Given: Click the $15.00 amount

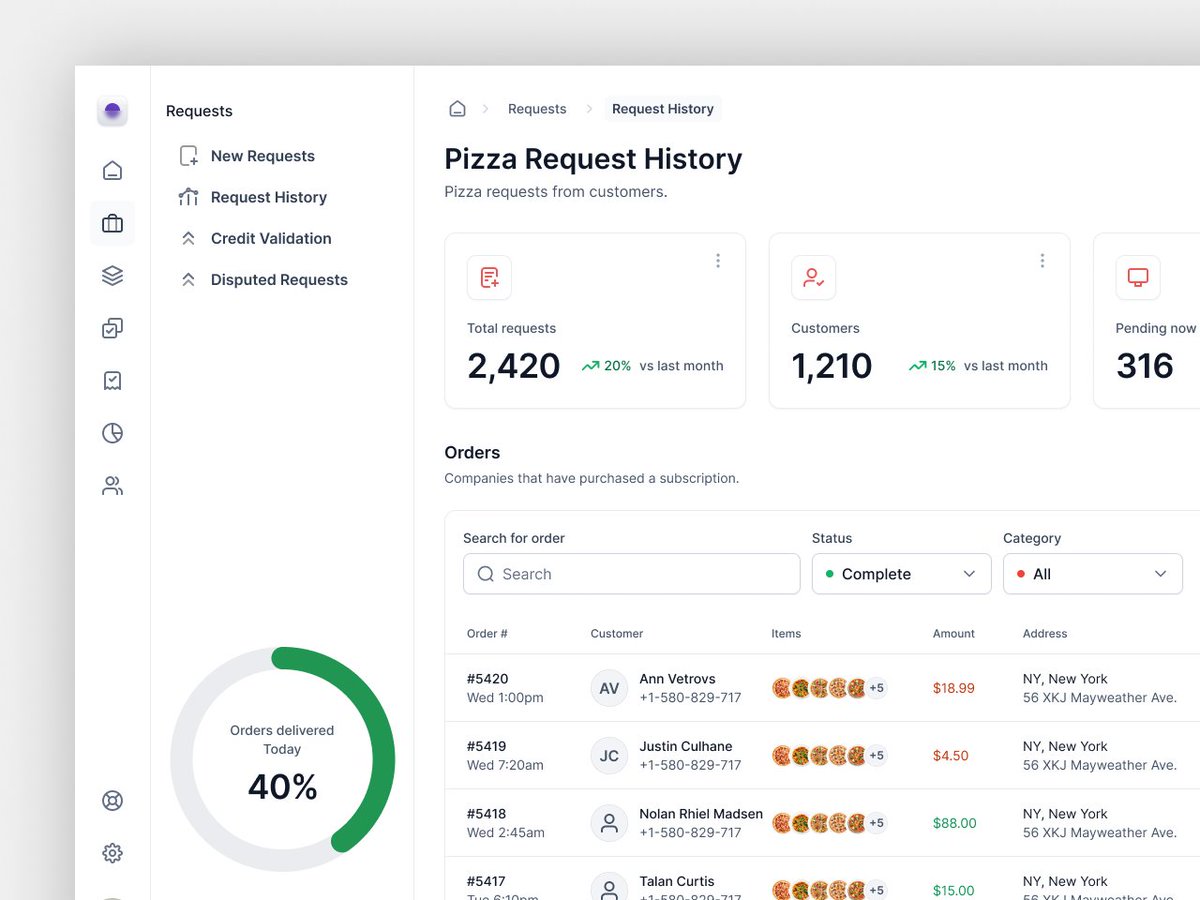Looking at the screenshot, I should point(954,891).
